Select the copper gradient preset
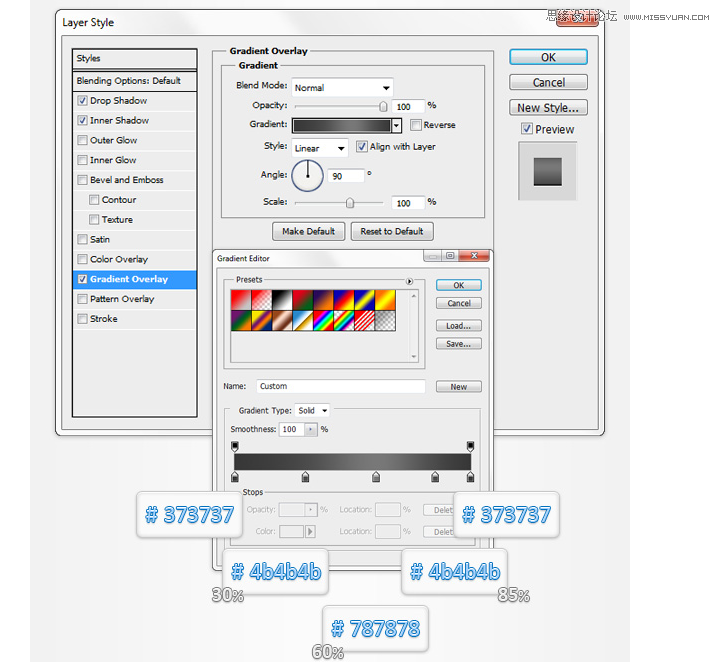 282,320
